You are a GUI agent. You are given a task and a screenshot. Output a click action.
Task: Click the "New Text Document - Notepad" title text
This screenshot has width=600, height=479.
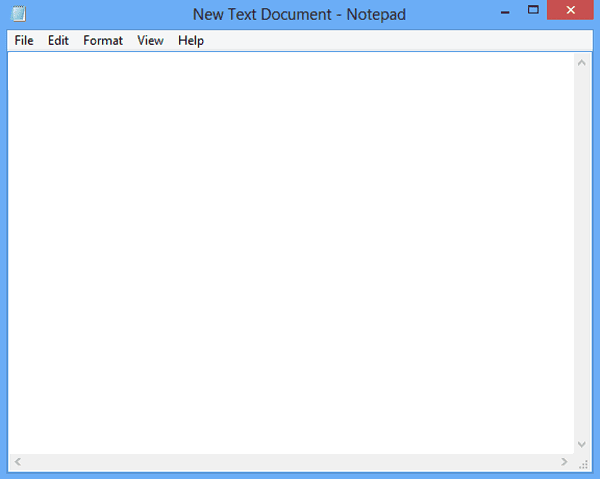[299, 14]
